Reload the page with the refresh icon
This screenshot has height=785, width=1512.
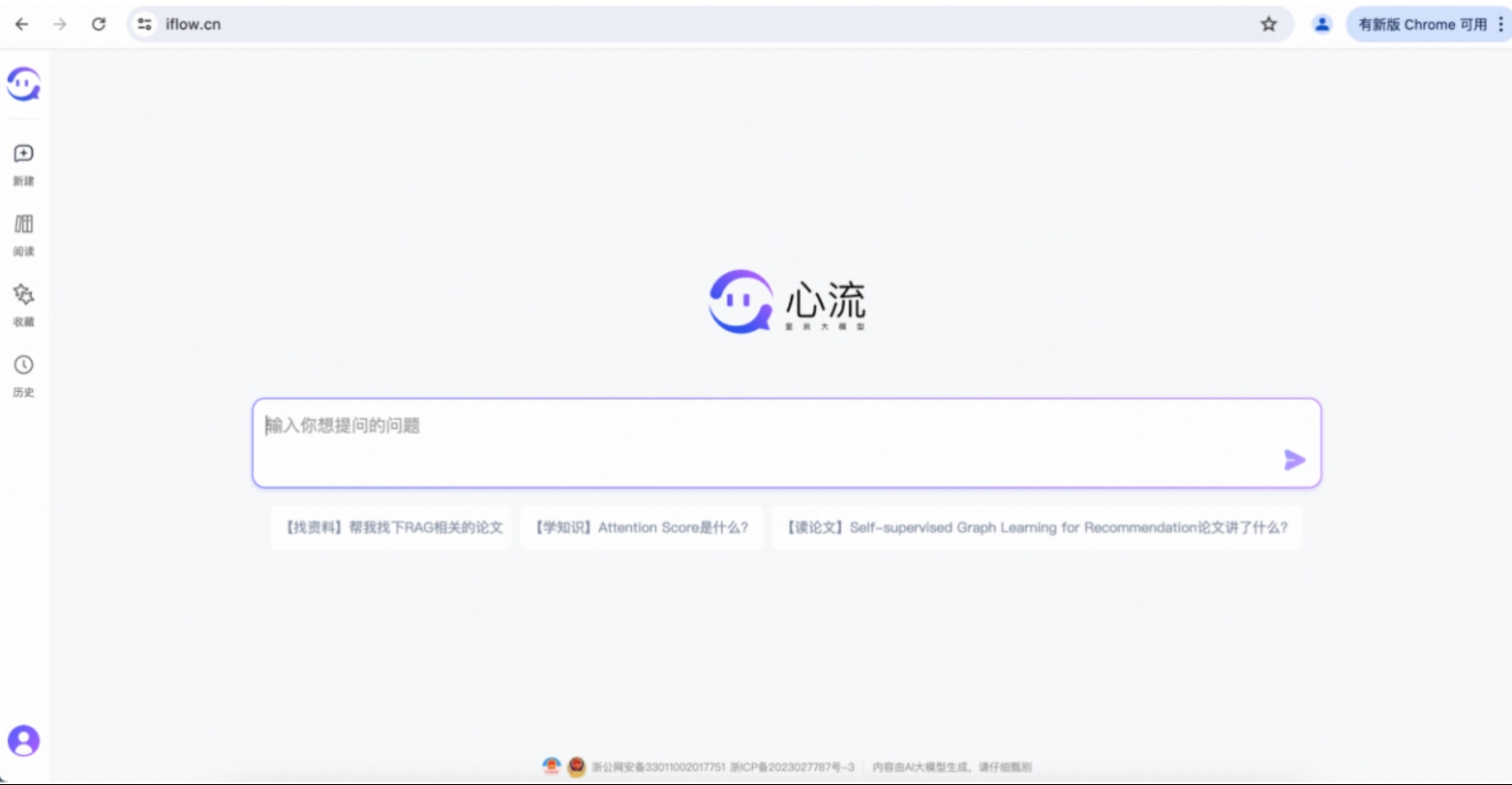pos(99,24)
